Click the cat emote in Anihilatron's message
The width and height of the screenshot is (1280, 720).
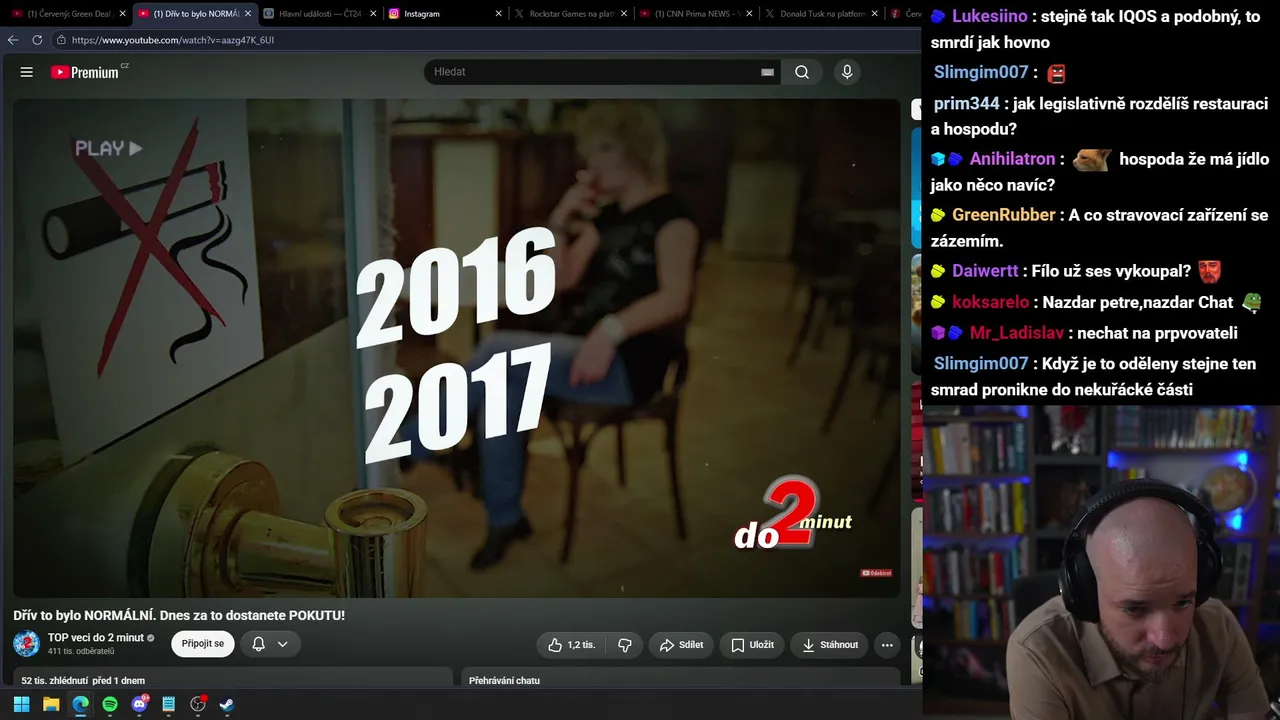[1091, 159]
